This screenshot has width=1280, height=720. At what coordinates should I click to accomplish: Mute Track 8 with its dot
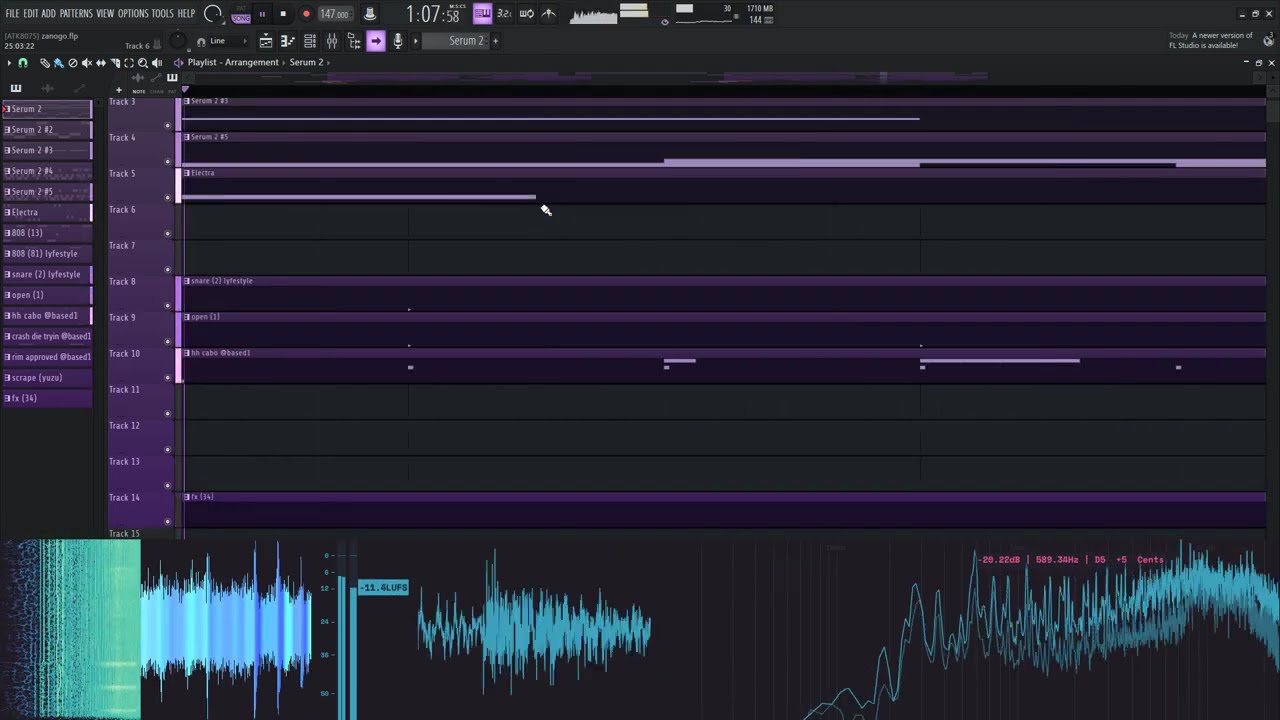coord(167,306)
